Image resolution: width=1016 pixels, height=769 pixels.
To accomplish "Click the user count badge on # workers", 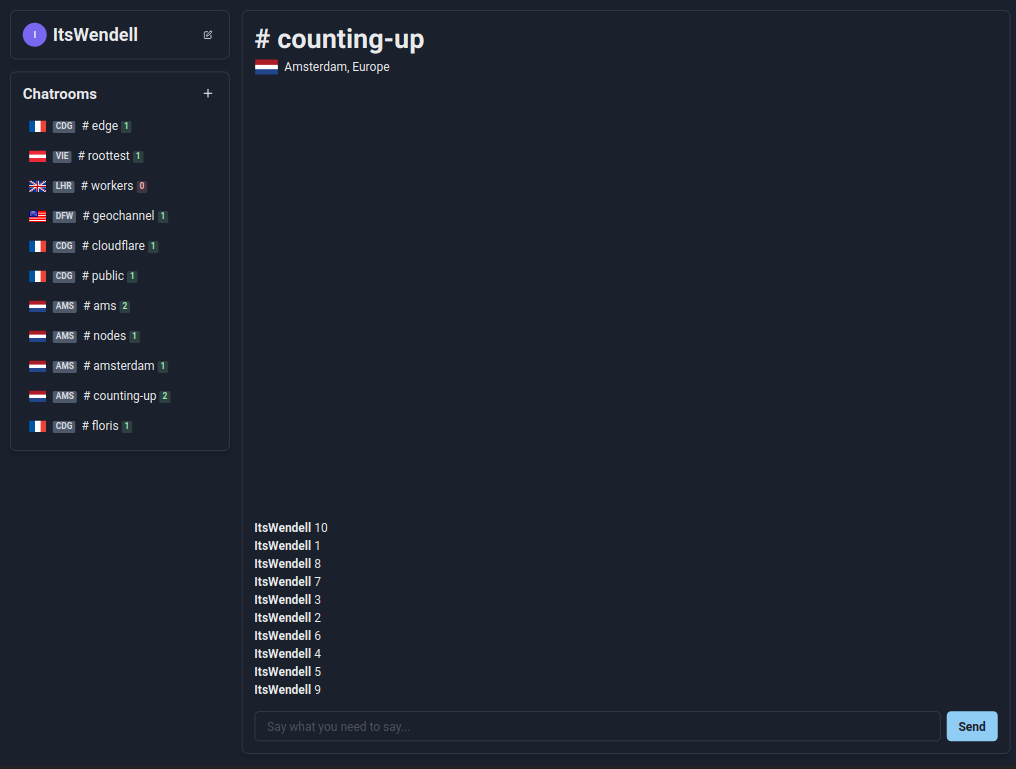I will [x=142, y=187].
